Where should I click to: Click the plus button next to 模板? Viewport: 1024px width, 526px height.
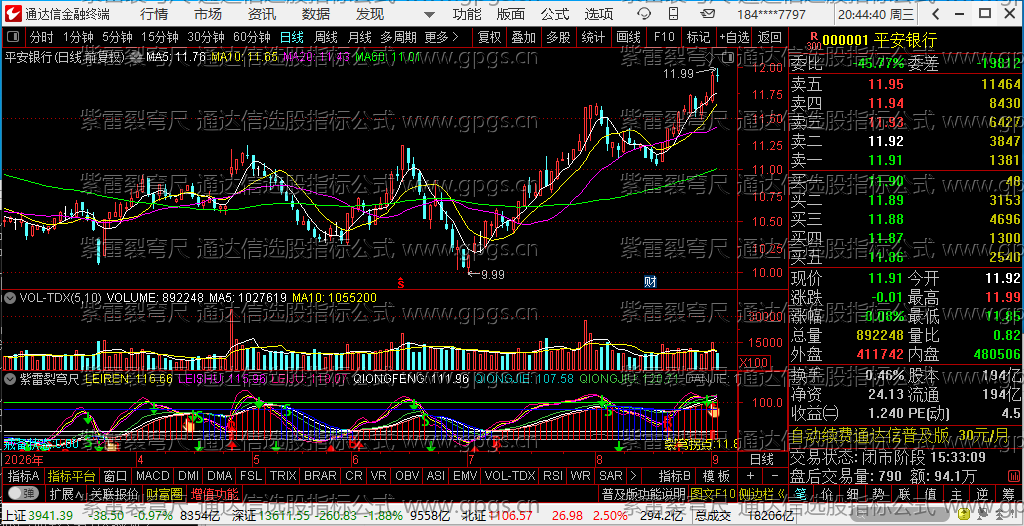[x=750, y=475]
